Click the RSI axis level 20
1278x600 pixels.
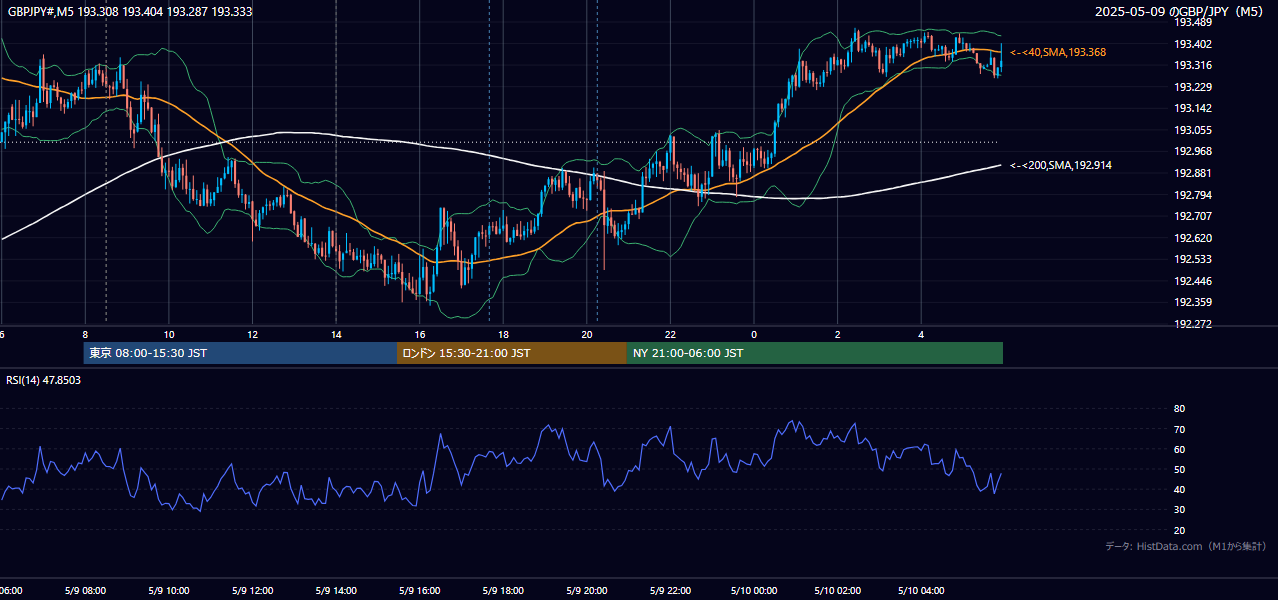[1180, 530]
